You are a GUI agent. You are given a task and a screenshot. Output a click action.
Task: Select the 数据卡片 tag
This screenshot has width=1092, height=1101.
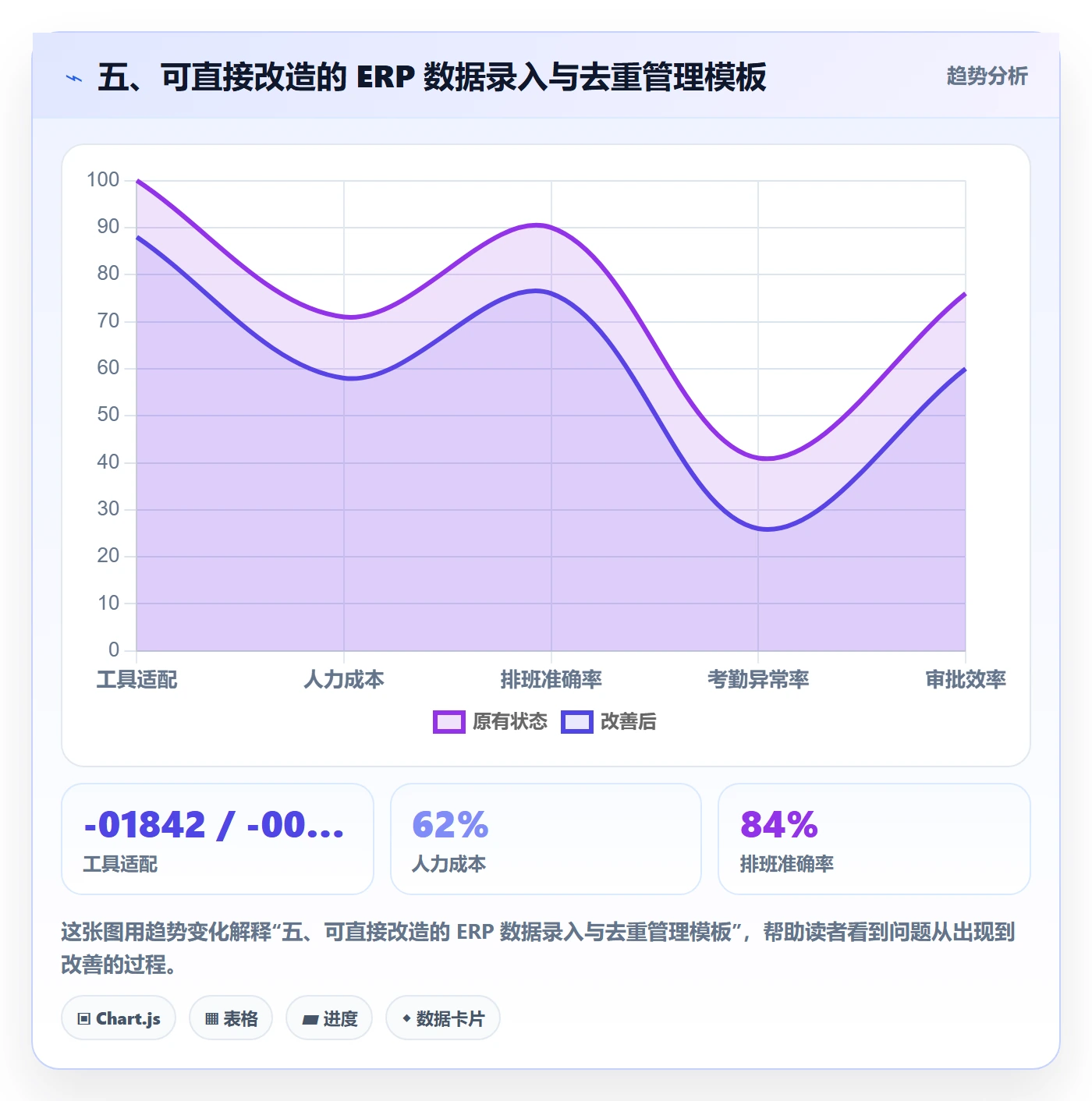443,1018
